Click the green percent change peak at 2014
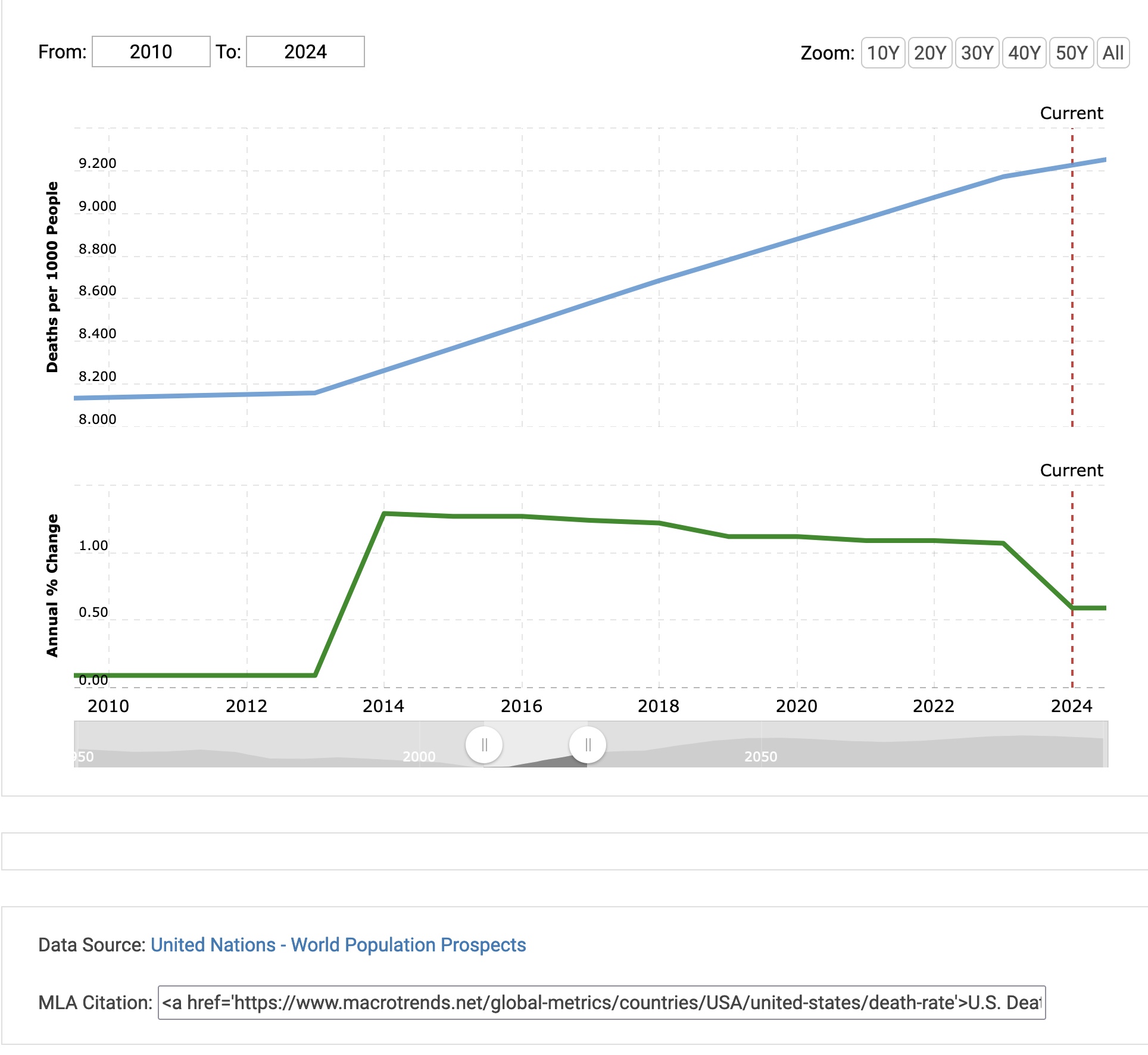The image size is (1148, 1055). 385,513
